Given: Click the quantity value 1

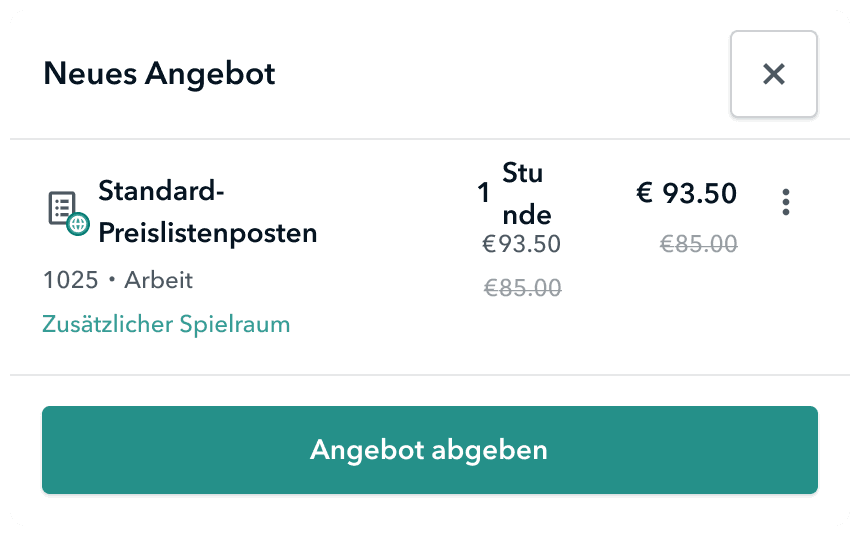Looking at the screenshot, I should (x=484, y=193).
